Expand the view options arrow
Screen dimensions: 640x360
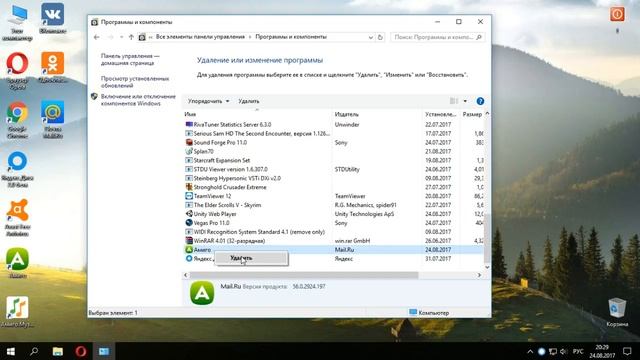coord(465,101)
